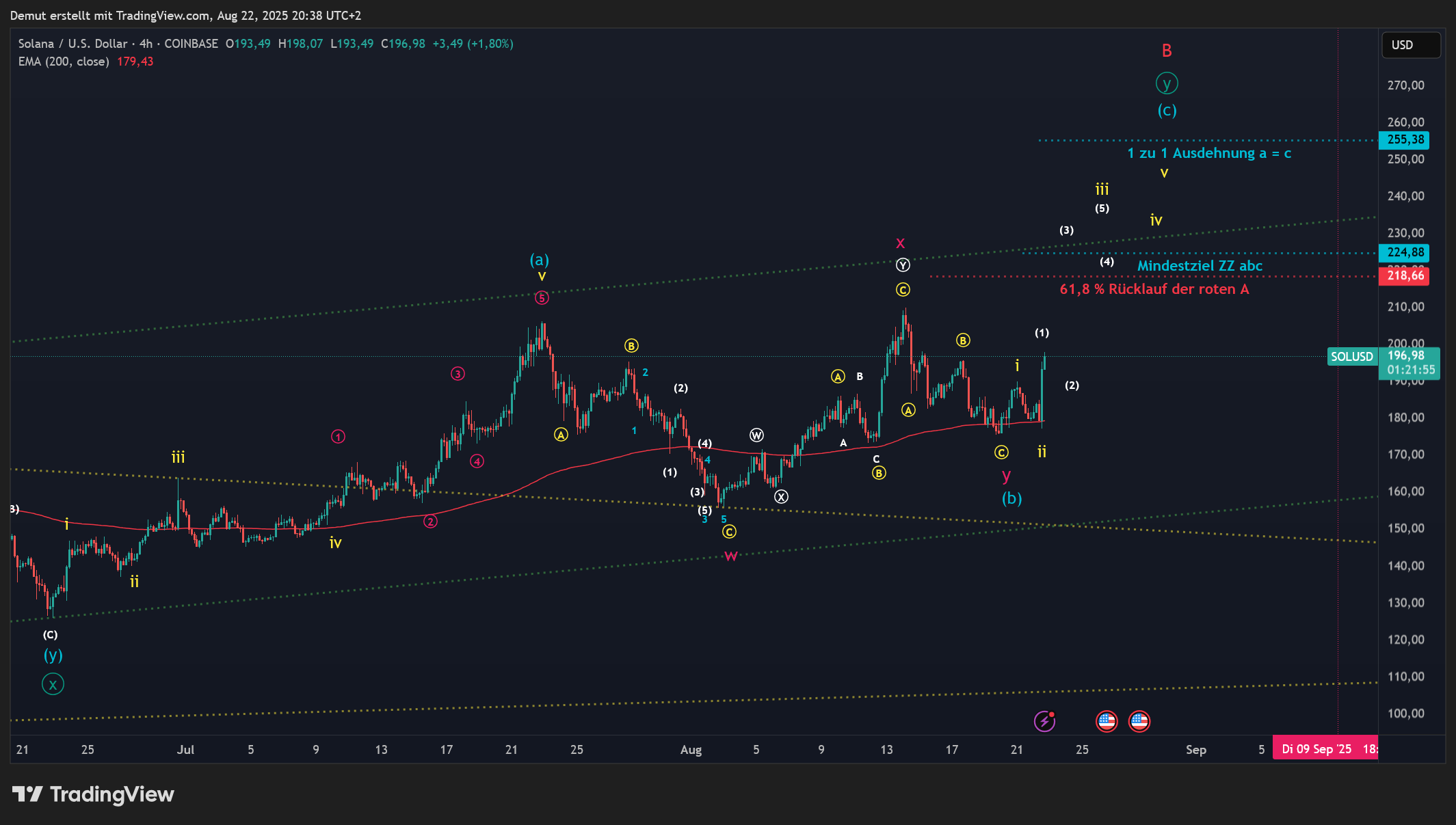Select the EMA (200, close) indicator legend

click(64, 62)
